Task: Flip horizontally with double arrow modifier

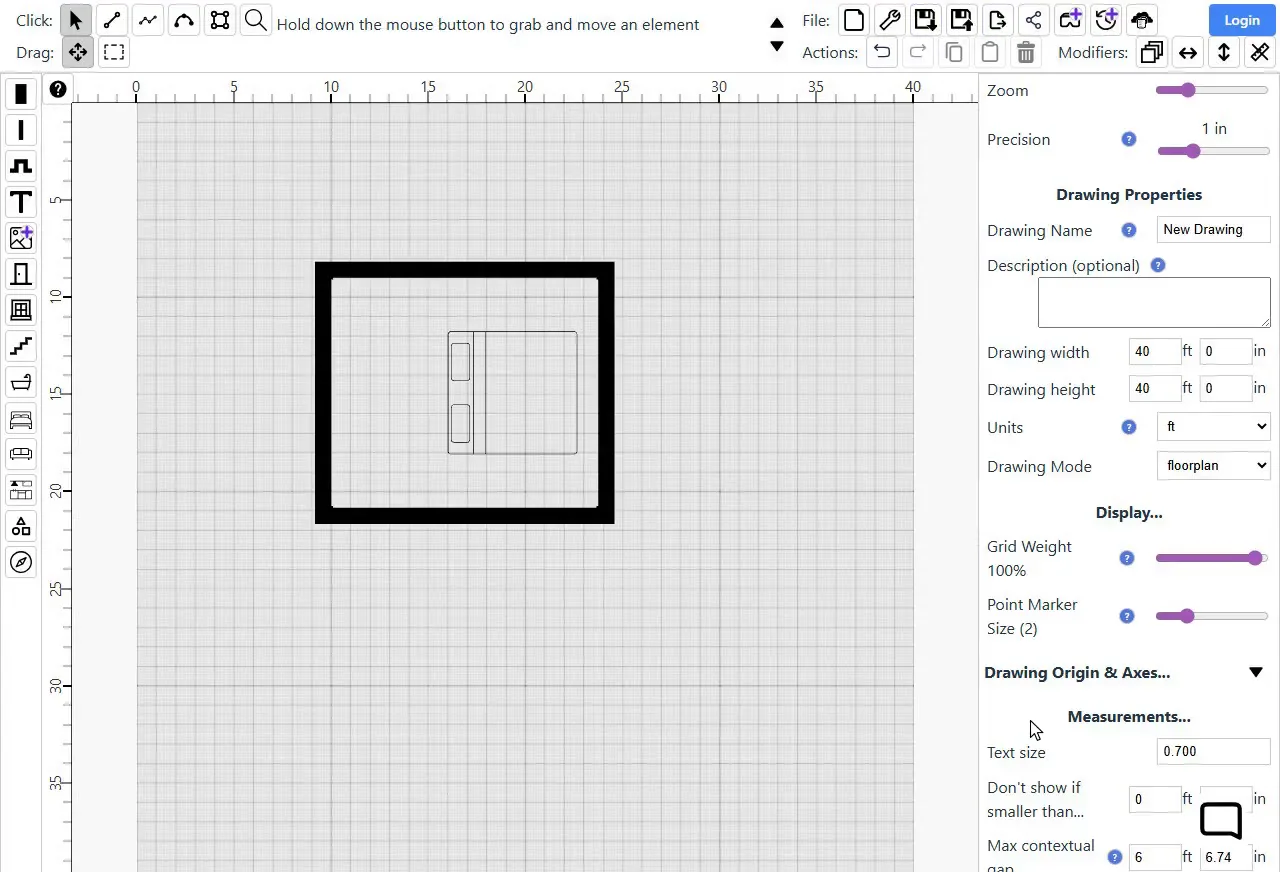Action: point(1187,52)
